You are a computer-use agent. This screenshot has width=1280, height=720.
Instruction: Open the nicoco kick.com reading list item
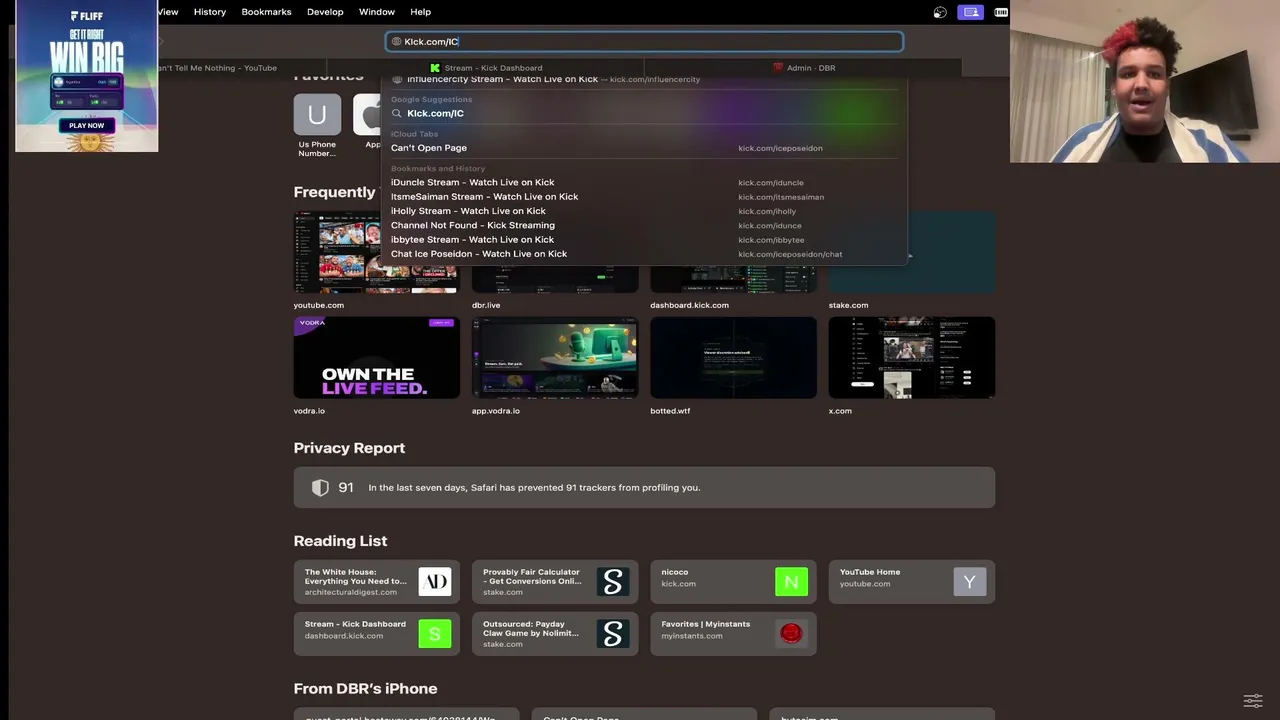coord(733,582)
